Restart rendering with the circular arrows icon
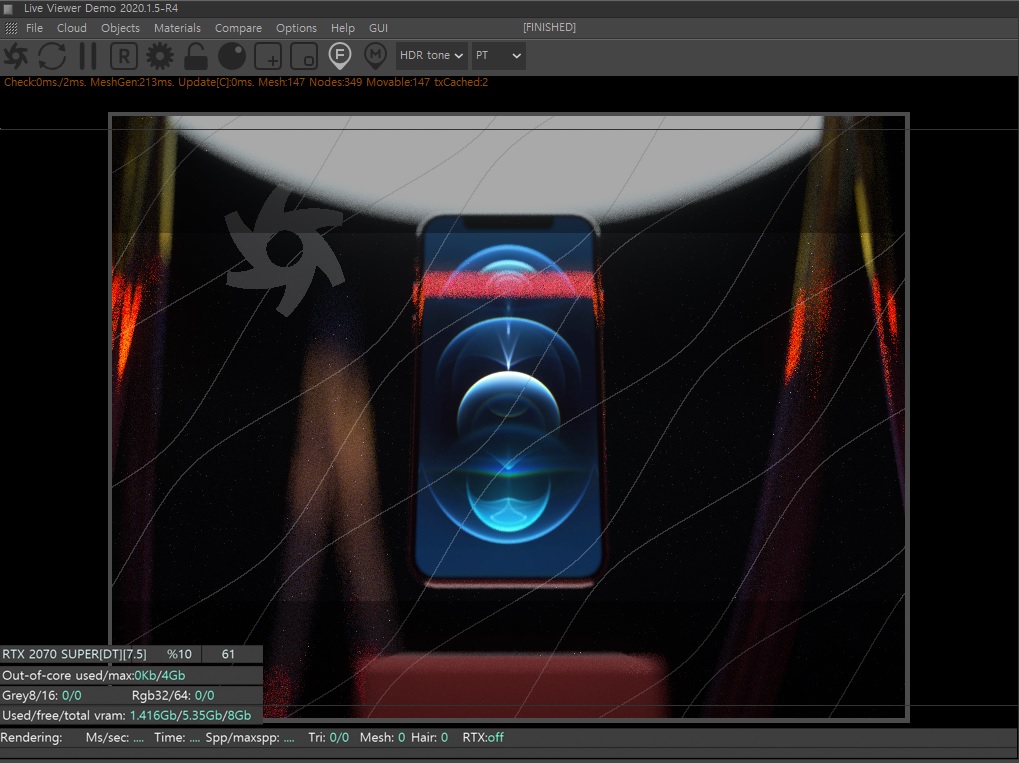This screenshot has width=1019, height=763. click(x=52, y=56)
